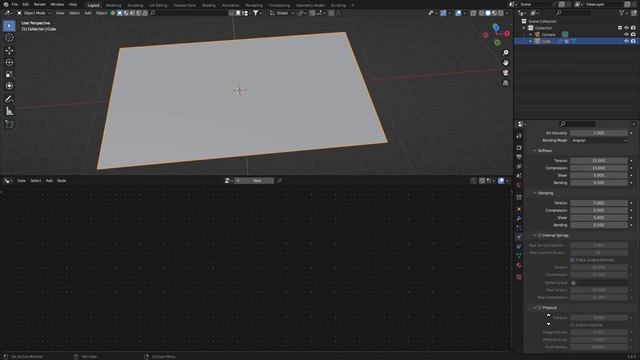Select rendered viewport shading mode
Image resolution: width=640 pixels, height=360 pixels.
501,13
